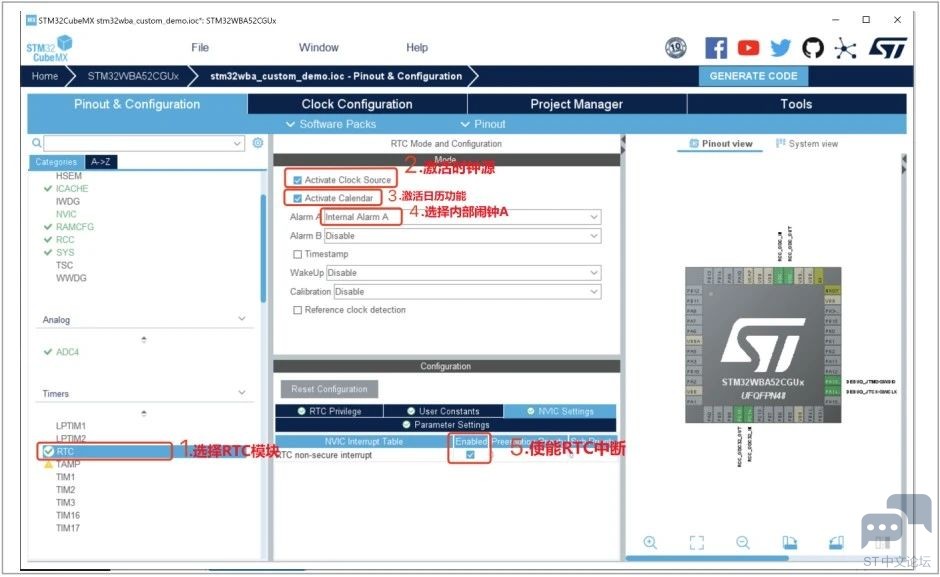Screen dimensions: 940x577
Task: Rotate chip view counter-clockwise icon
Action: [x=836, y=543]
